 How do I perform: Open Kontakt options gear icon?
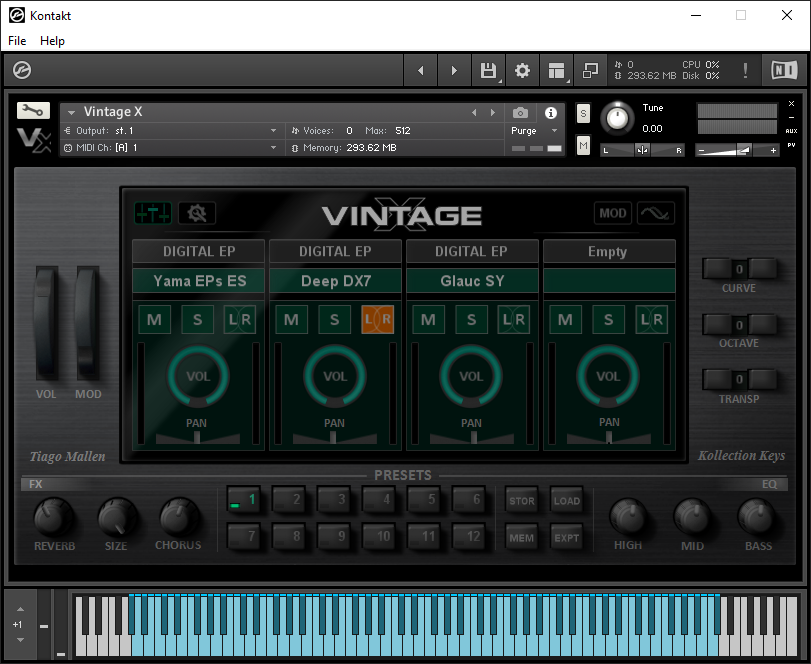522,70
